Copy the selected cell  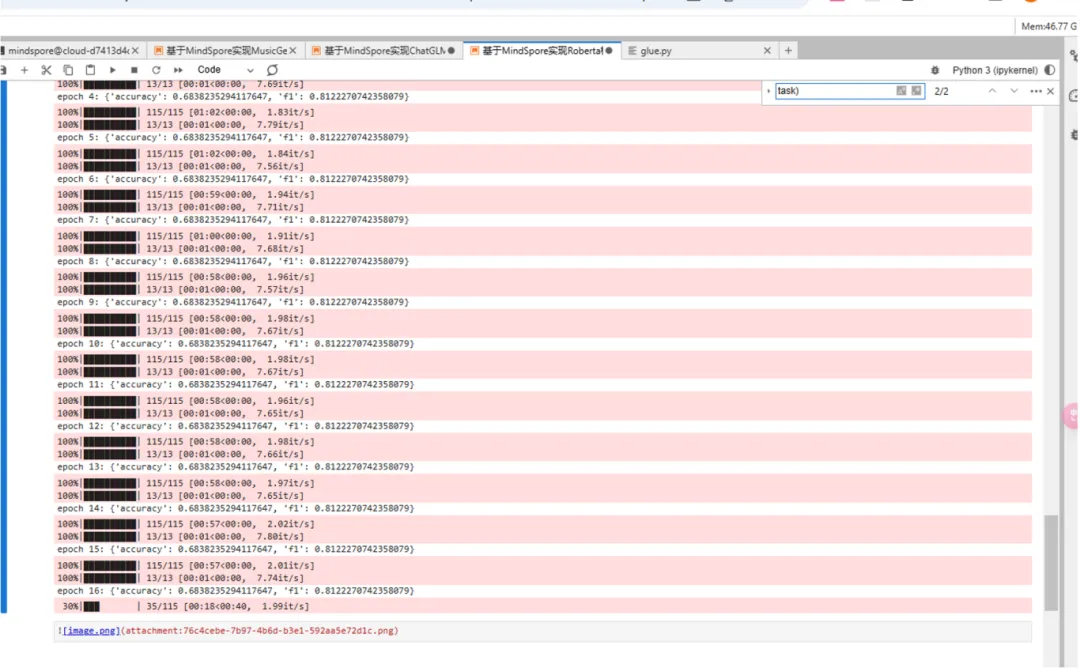[x=68, y=70]
